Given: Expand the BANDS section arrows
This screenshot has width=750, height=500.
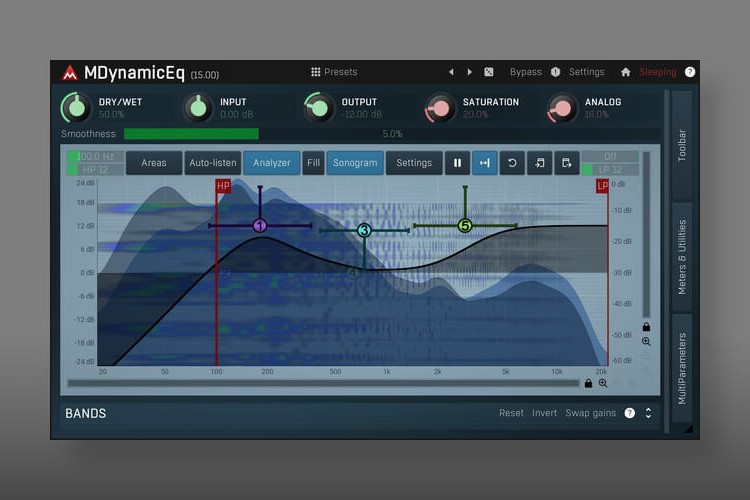Looking at the screenshot, I should click(x=648, y=413).
